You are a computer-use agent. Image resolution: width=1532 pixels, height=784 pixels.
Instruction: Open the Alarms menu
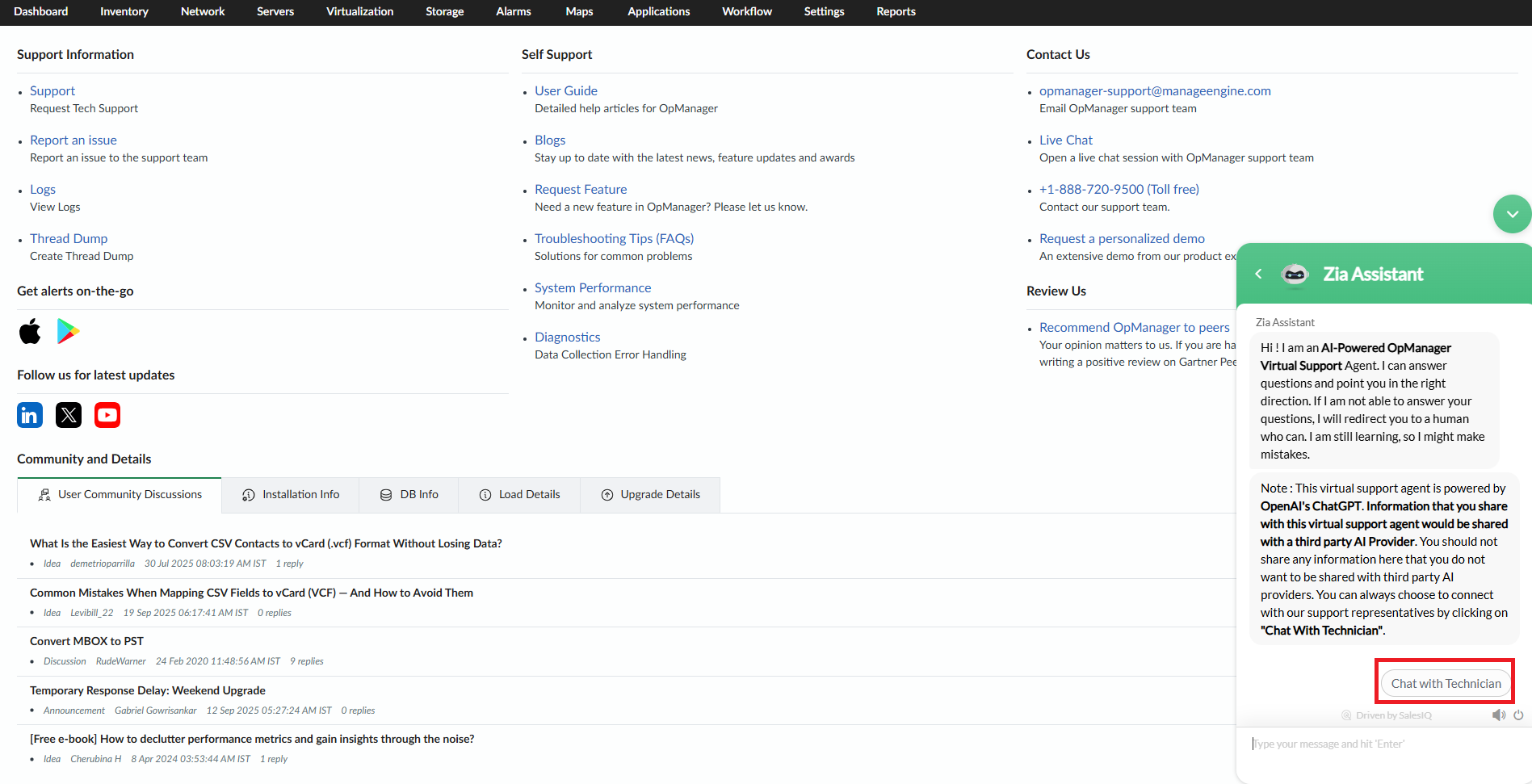click(x=514, y=11)
